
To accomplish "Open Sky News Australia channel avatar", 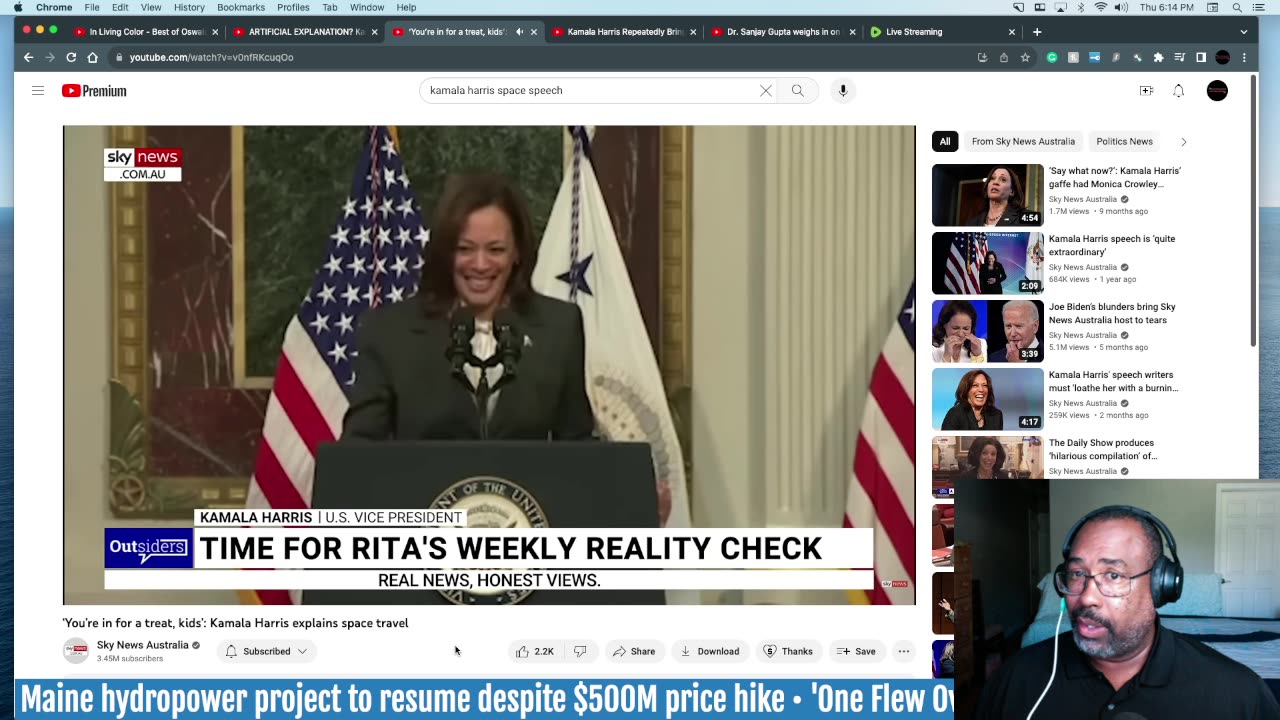I will coord(76,651).
